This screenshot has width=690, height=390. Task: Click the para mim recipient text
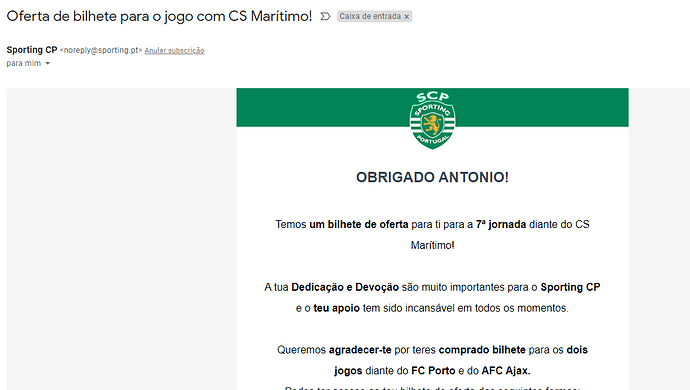click(x=24, y=63)
